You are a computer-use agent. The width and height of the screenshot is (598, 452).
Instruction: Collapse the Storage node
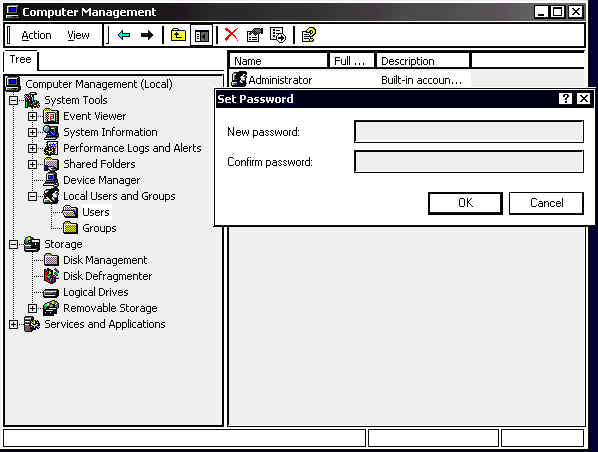(13, 244)
